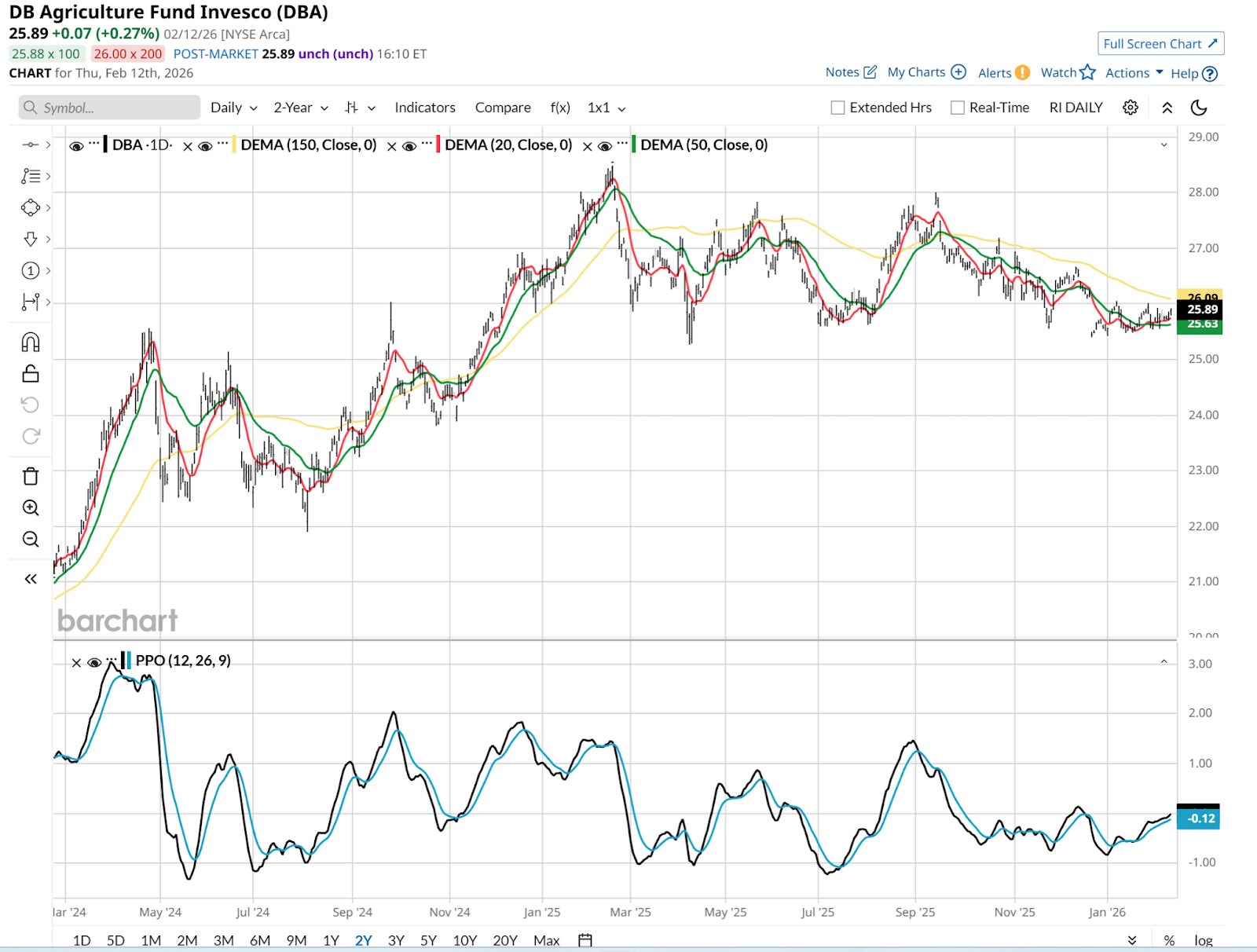Image resolution: width=1257 pixels, height=952 pixels.
Task: Open the f(x) expressions tool
Action: 560,108
